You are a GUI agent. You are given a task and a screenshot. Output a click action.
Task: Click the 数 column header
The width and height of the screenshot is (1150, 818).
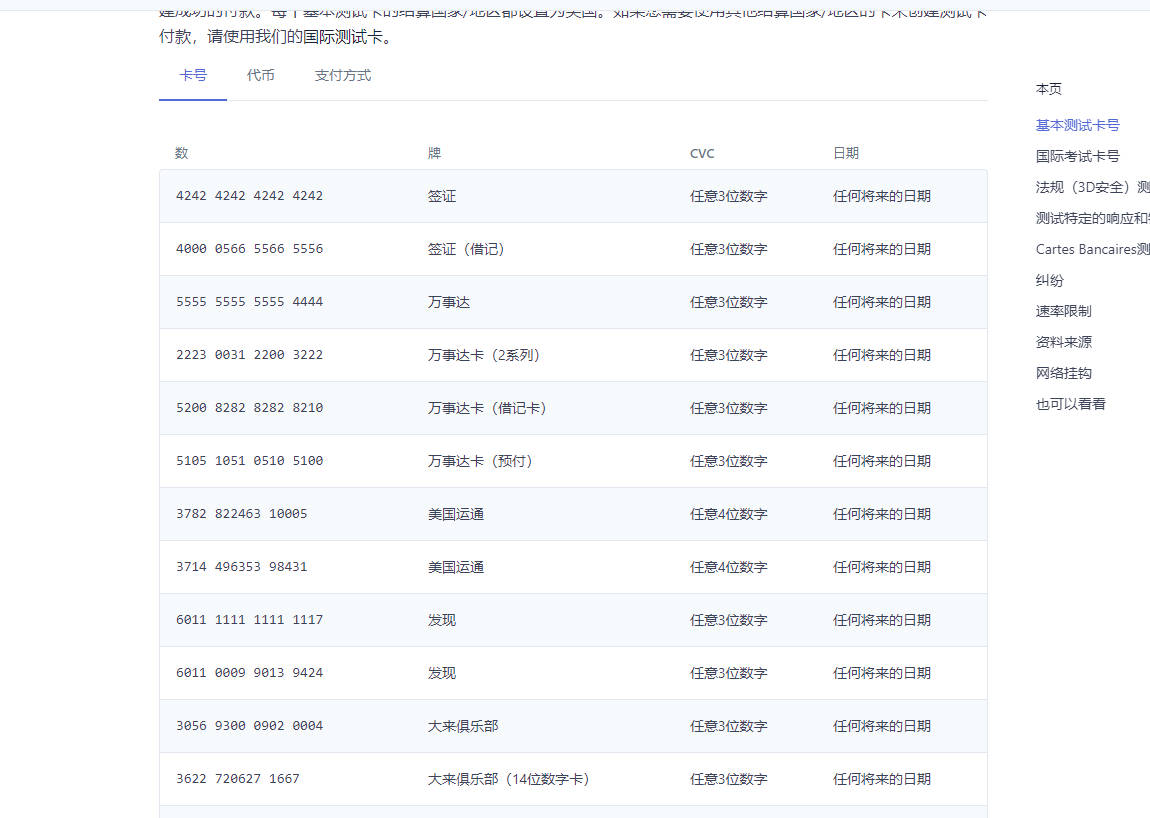click(182, 153)
